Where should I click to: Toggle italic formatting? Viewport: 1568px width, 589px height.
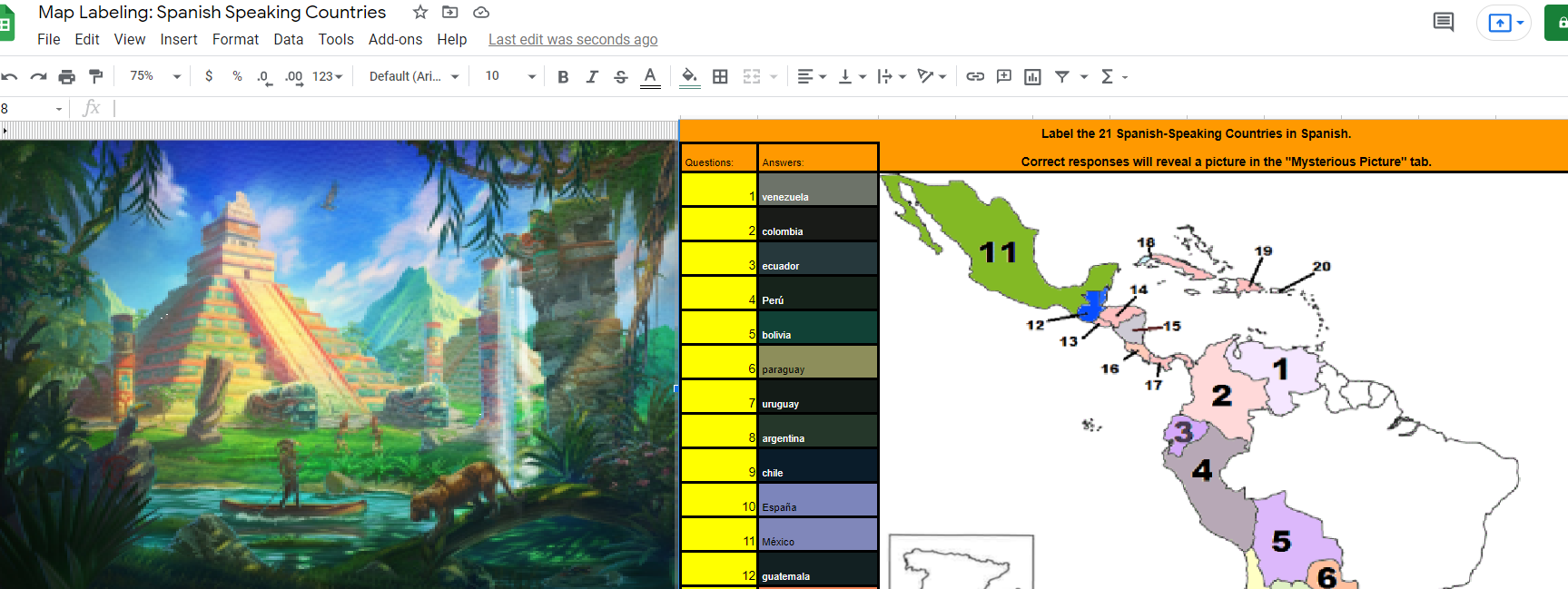tap(592, 76)
